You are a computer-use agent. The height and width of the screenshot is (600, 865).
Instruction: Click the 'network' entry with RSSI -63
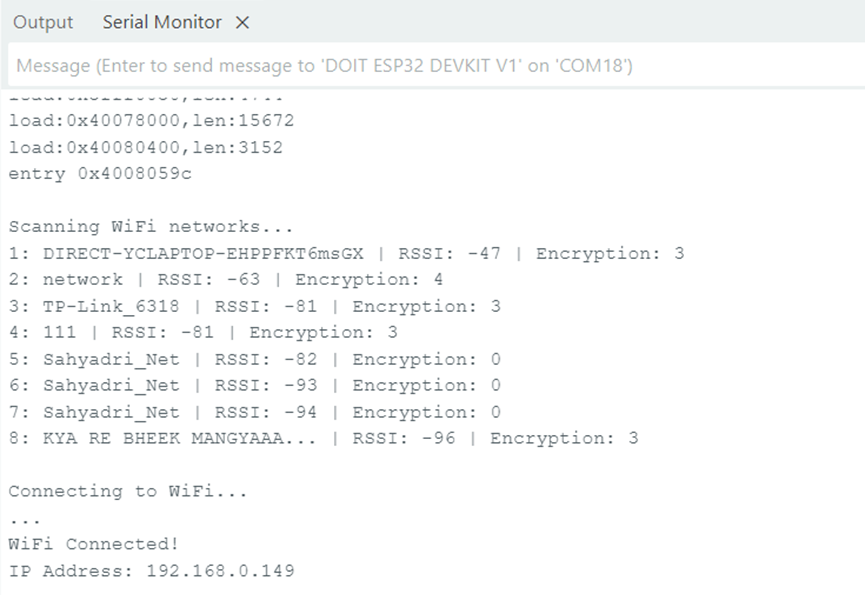click(x=226, y=280)
